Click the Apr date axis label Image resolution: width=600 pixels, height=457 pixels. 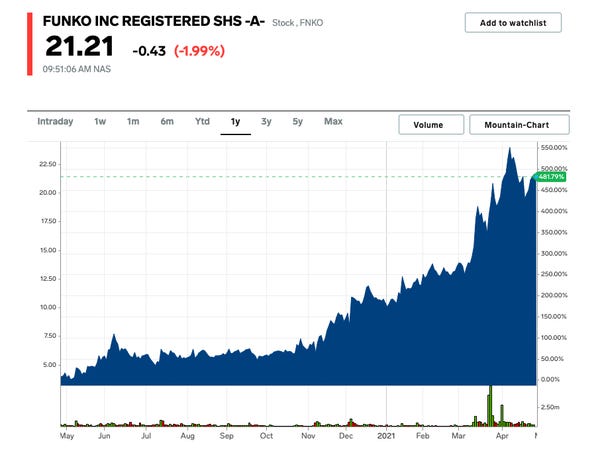(502, 436)
